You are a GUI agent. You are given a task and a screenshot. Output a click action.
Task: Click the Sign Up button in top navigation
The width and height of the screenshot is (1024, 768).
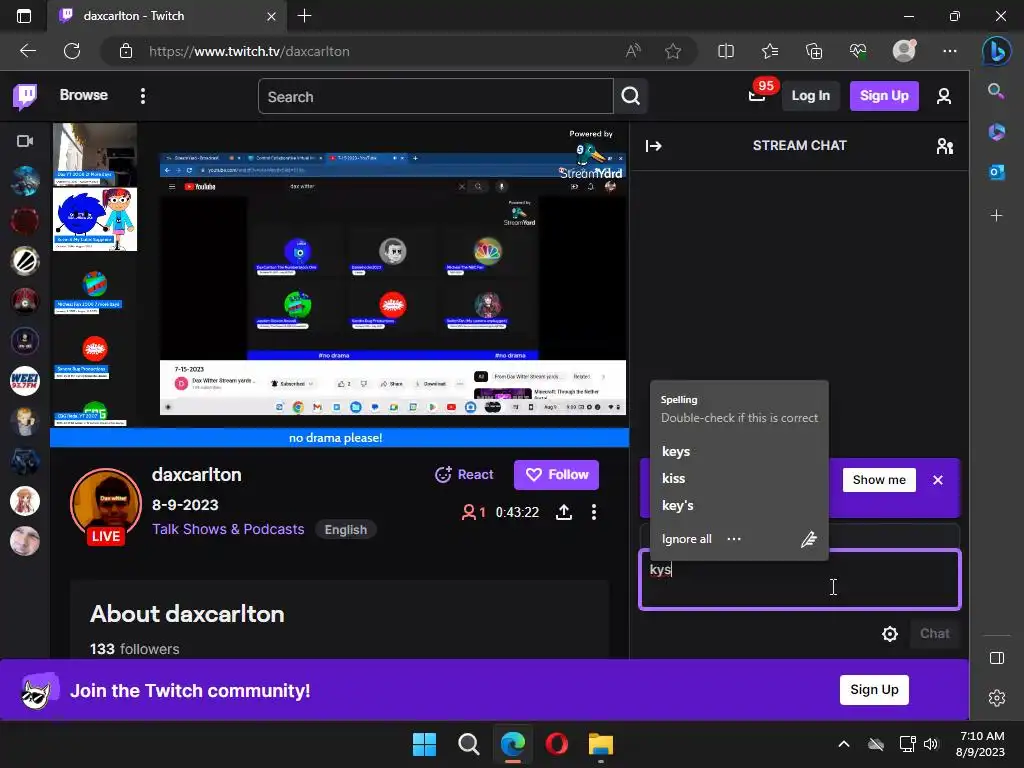tap(884, 96)
